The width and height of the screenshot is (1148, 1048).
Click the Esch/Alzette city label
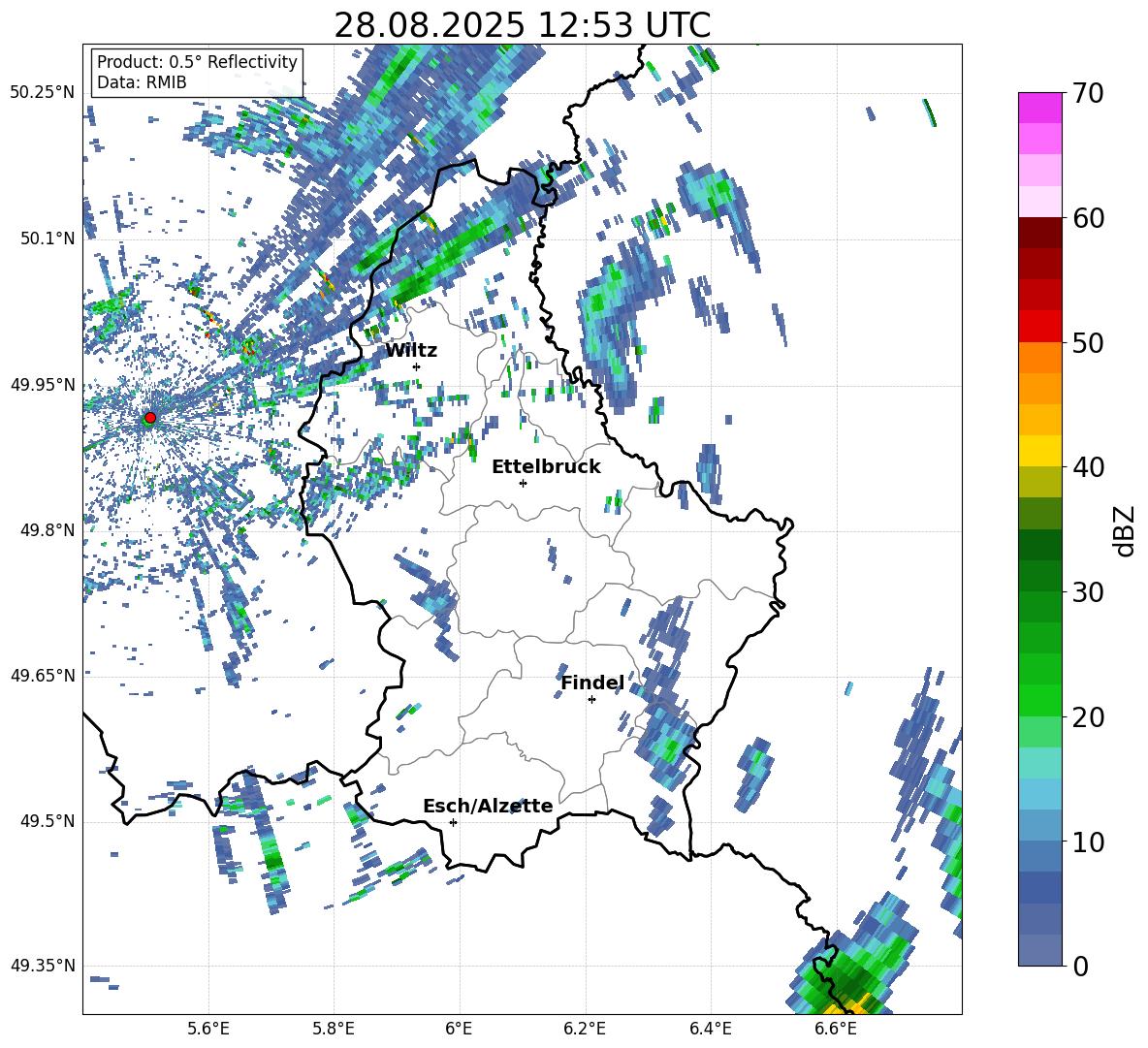pyautogui.click(x=489, y=806)
